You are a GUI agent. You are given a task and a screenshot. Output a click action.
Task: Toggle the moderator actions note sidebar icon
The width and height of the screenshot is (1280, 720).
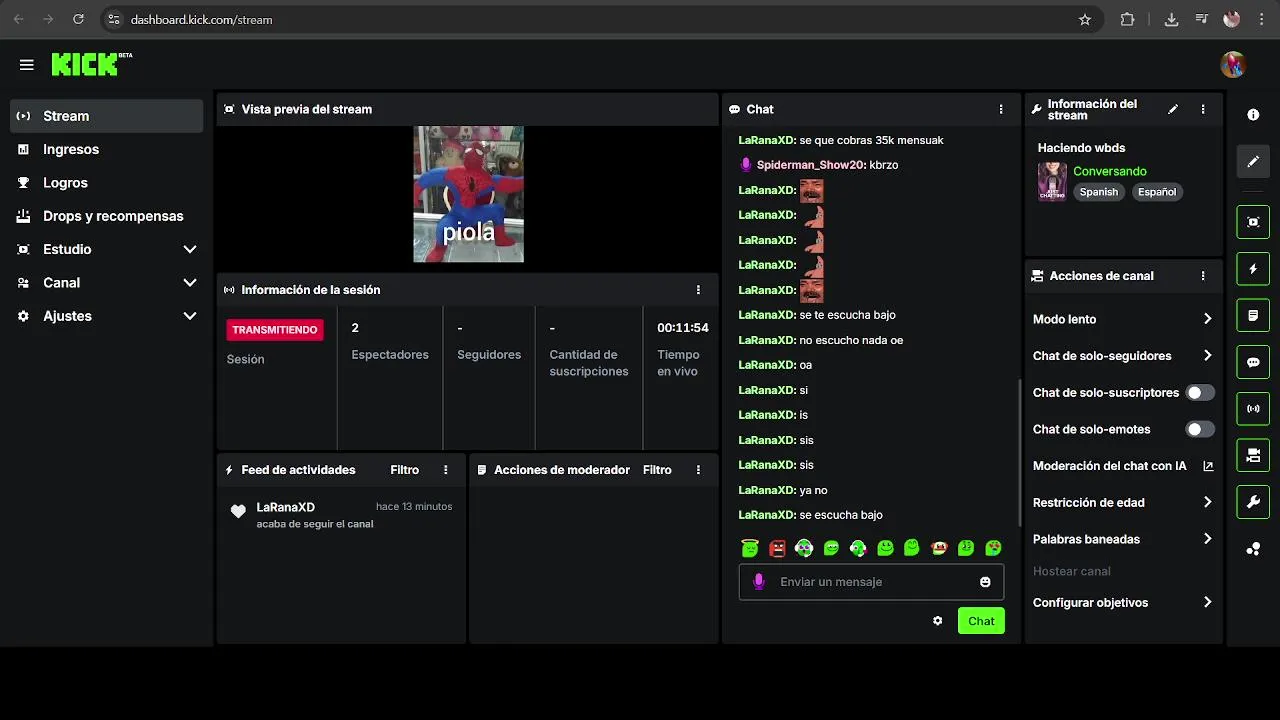(x=1253, y=316)
